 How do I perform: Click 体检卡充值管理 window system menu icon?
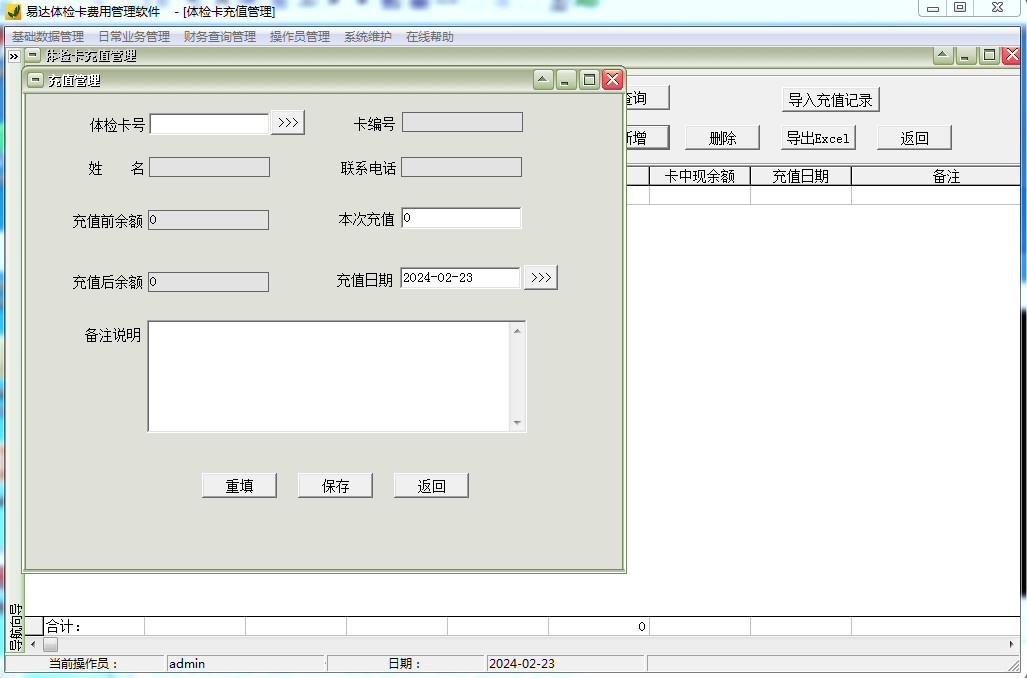(33, 55)
